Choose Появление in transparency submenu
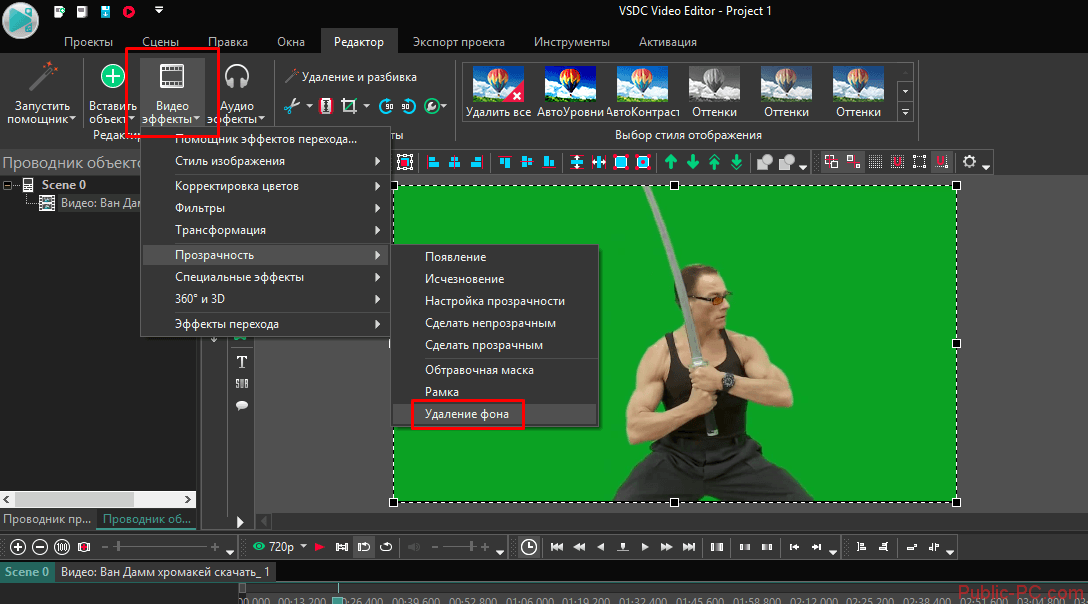 coord(494,257)
